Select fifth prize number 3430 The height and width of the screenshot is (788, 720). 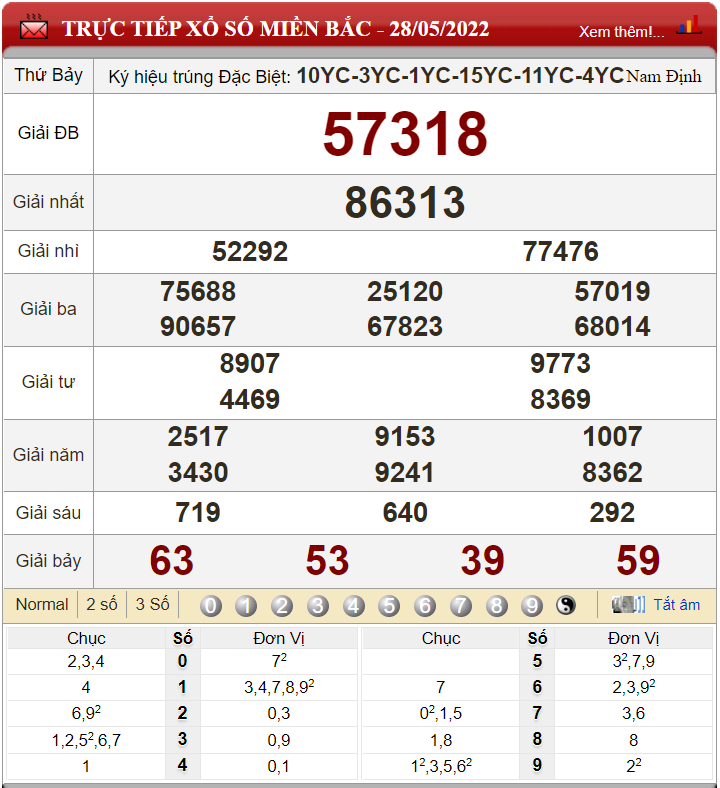(197, 472)
